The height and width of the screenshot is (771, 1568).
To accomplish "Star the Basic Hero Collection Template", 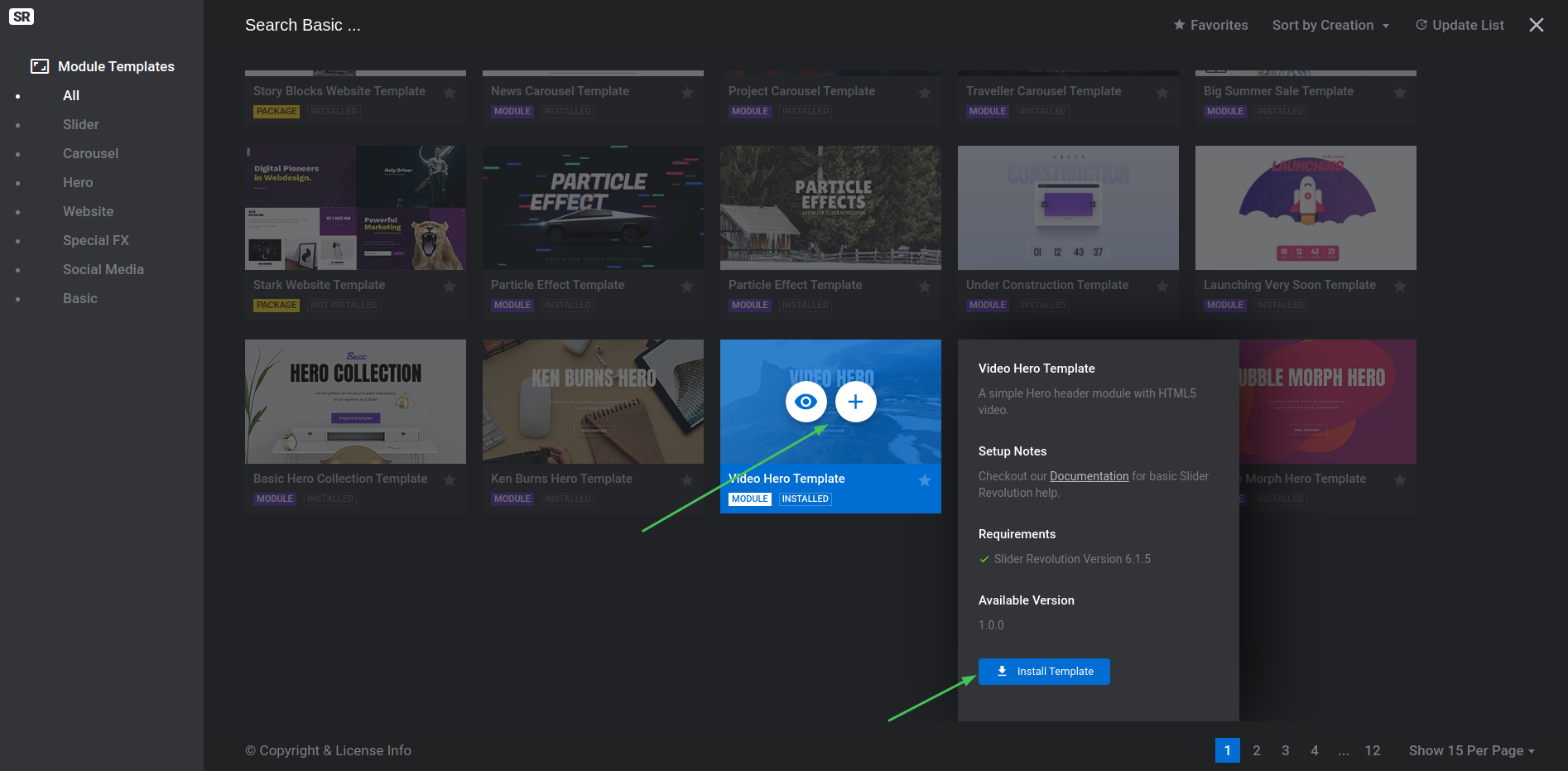I will 449,480.
